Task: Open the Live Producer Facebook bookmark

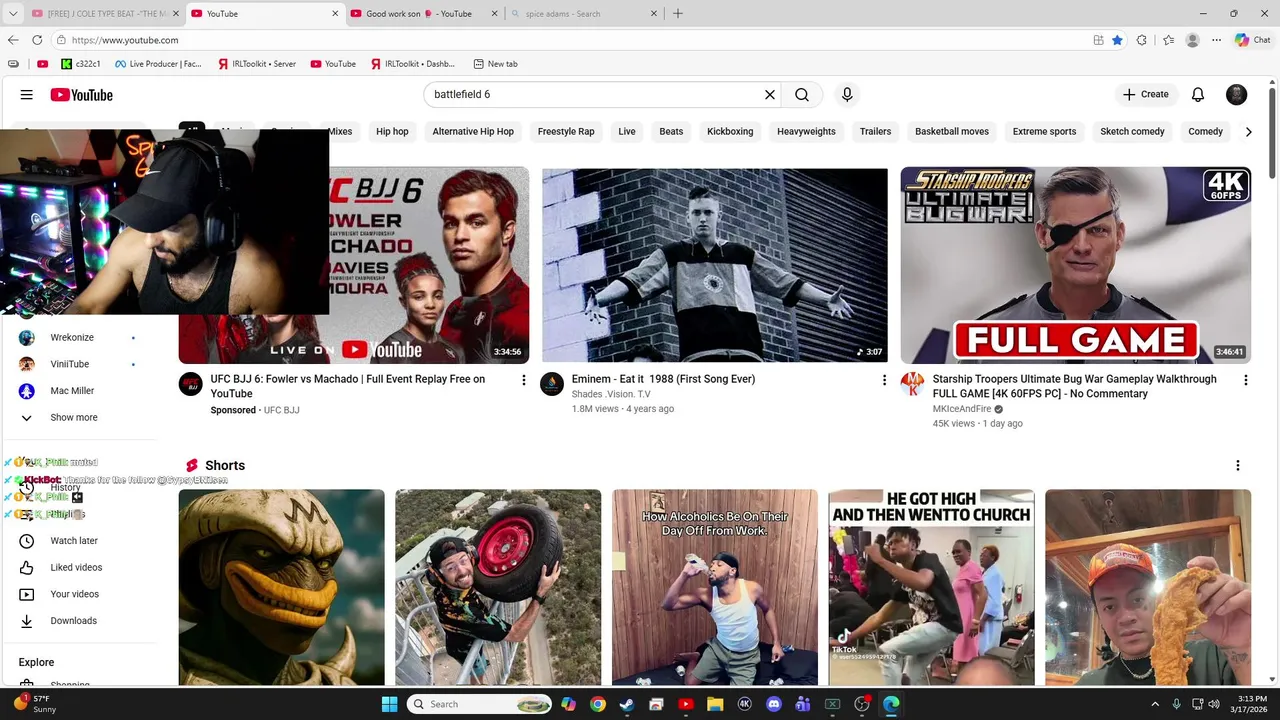Action: (158, 64)
